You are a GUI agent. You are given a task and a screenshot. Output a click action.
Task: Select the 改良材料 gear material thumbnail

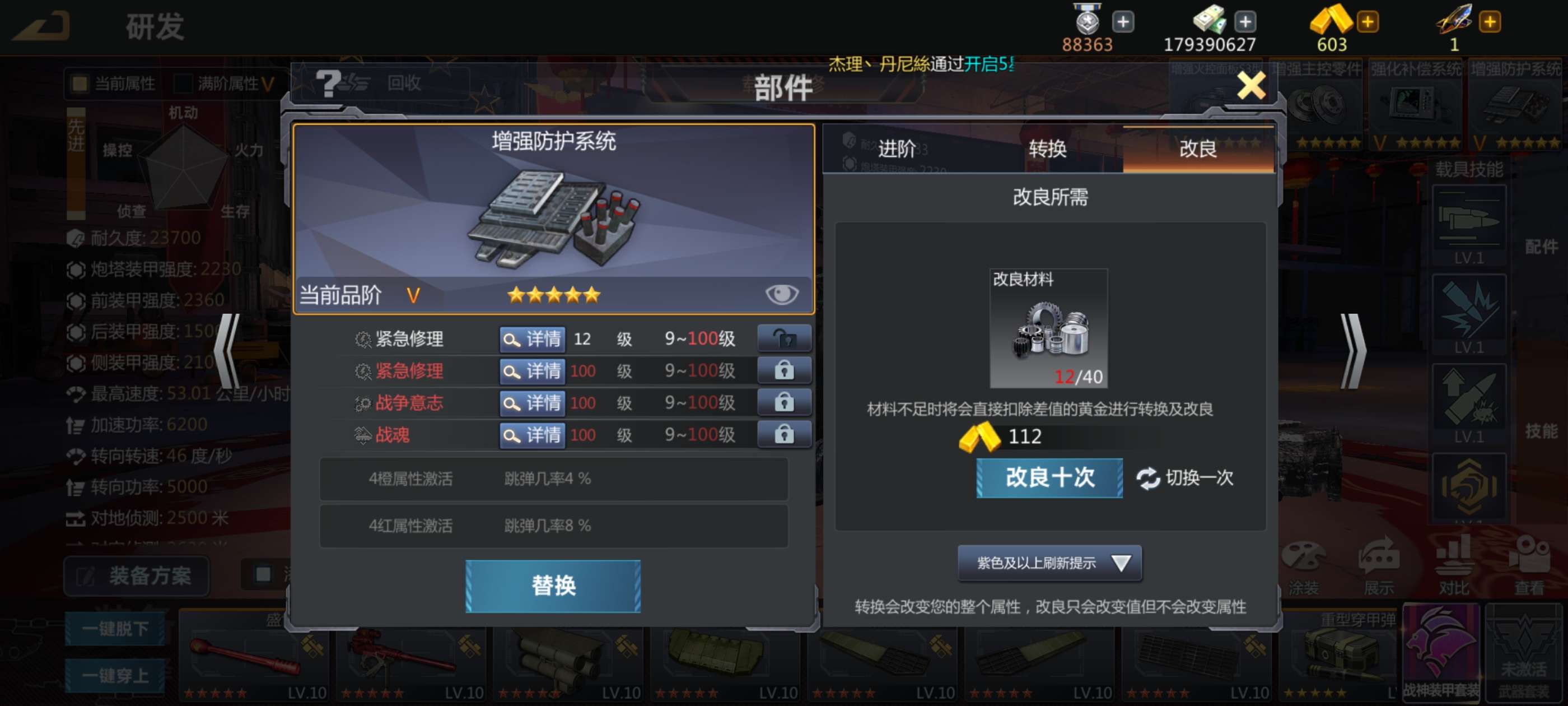[x=1048, y=328]
